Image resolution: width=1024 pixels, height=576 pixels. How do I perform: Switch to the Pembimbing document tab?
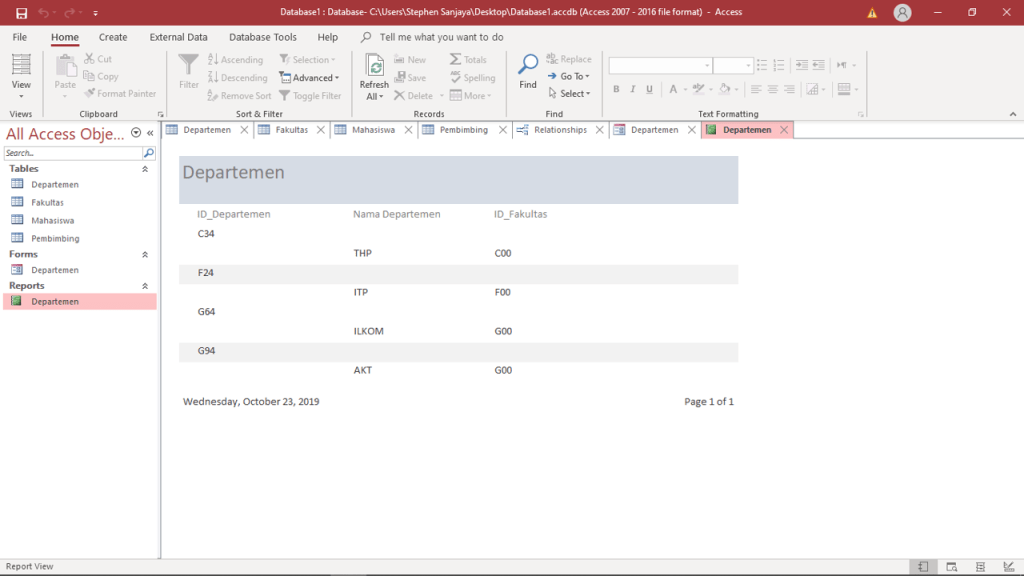tap(463, 130)
